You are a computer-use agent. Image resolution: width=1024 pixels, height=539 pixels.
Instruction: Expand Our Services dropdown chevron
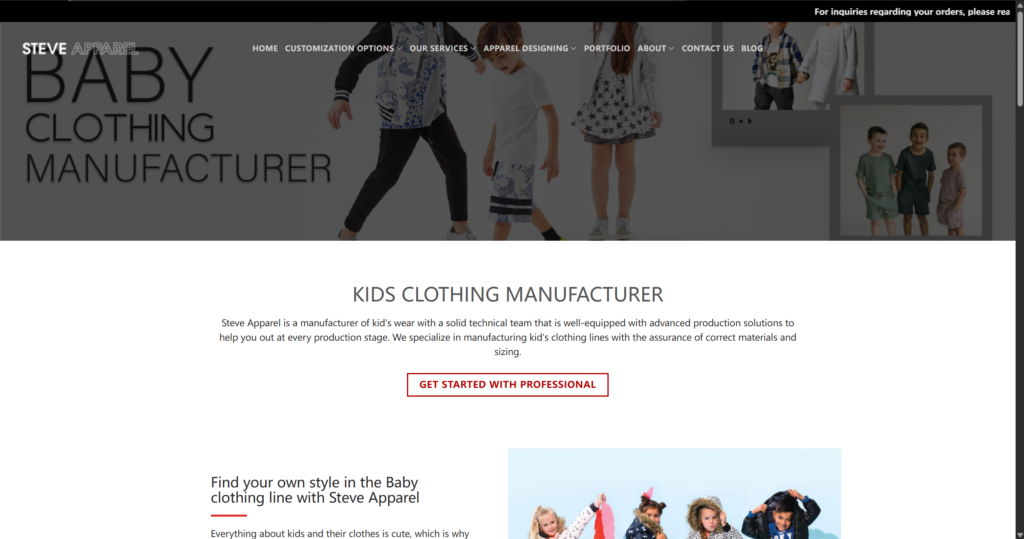[473, 48]
